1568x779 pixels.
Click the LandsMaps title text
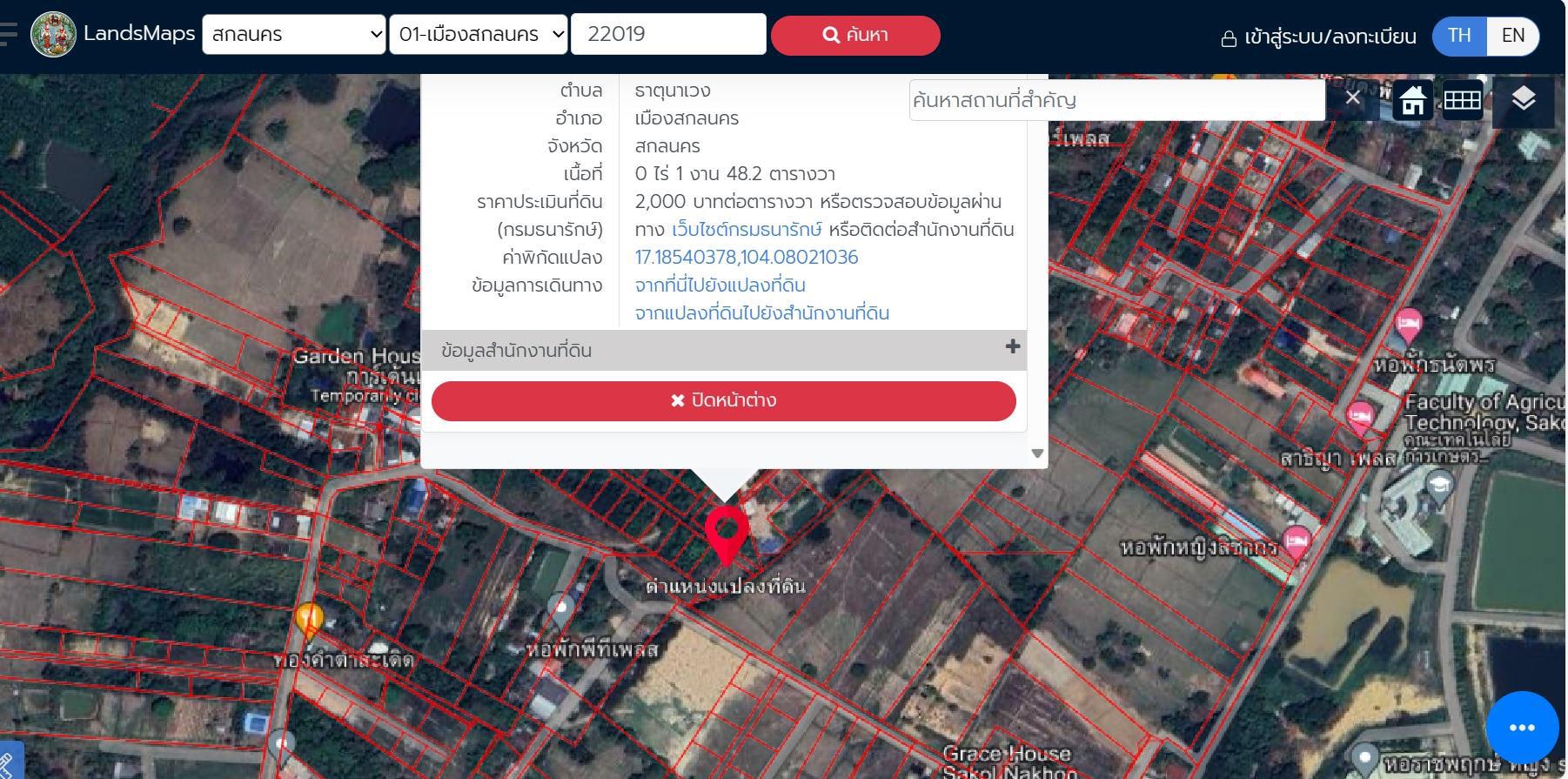(x=139, y=34)
